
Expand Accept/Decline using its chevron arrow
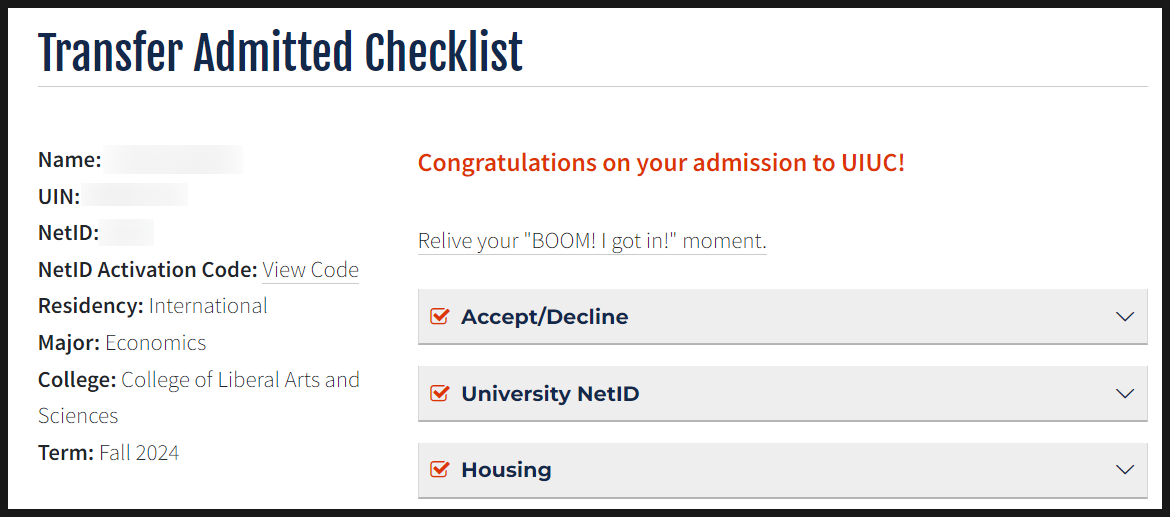tap(1125, 317)
